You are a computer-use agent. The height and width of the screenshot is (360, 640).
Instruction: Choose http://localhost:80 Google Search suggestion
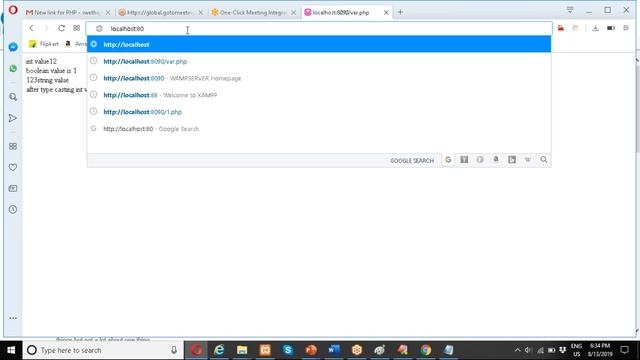coord(319,129)
